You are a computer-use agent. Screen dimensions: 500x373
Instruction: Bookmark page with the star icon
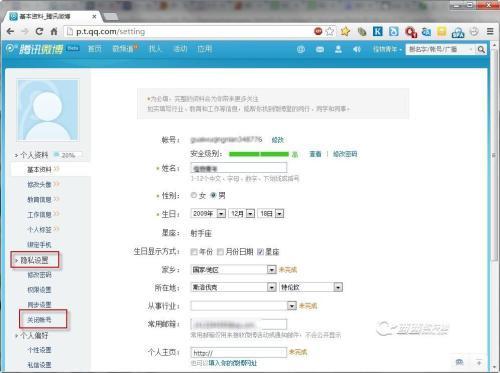(330, 31)
